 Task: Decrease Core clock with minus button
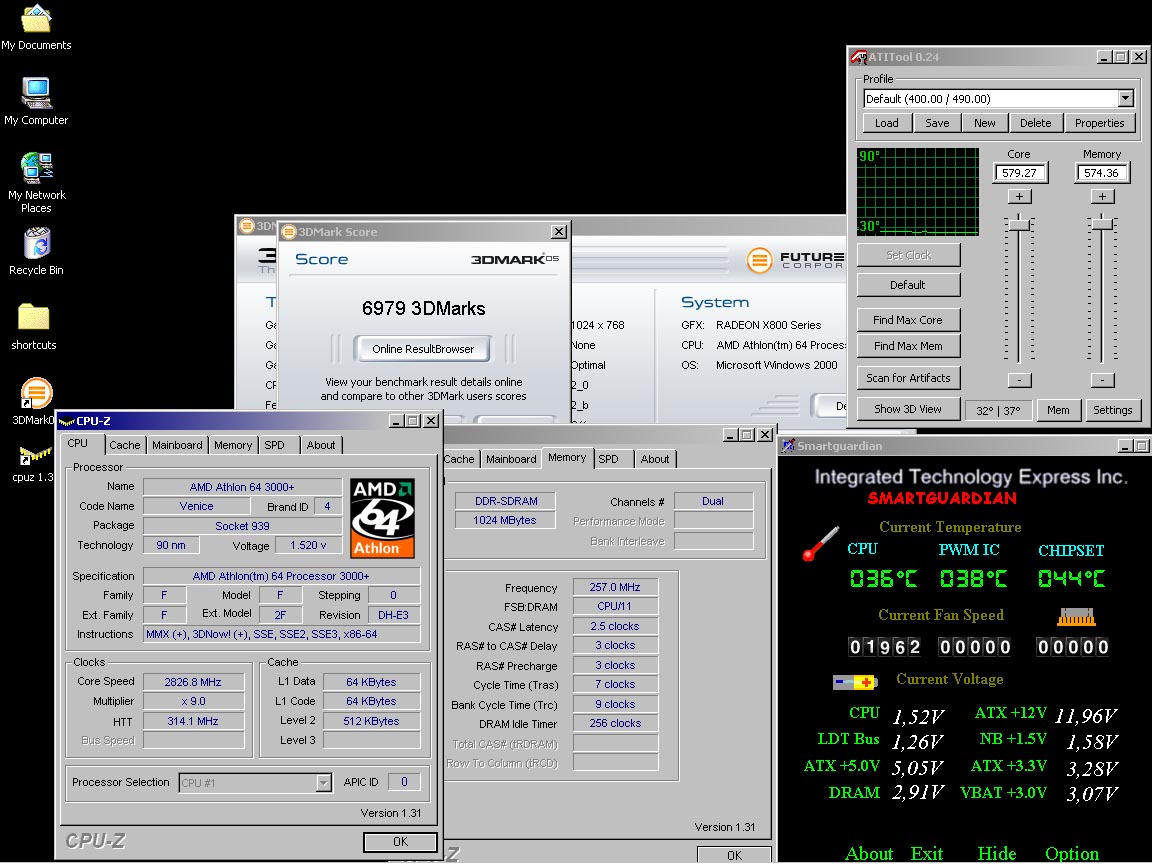(x=1019, y=380)
